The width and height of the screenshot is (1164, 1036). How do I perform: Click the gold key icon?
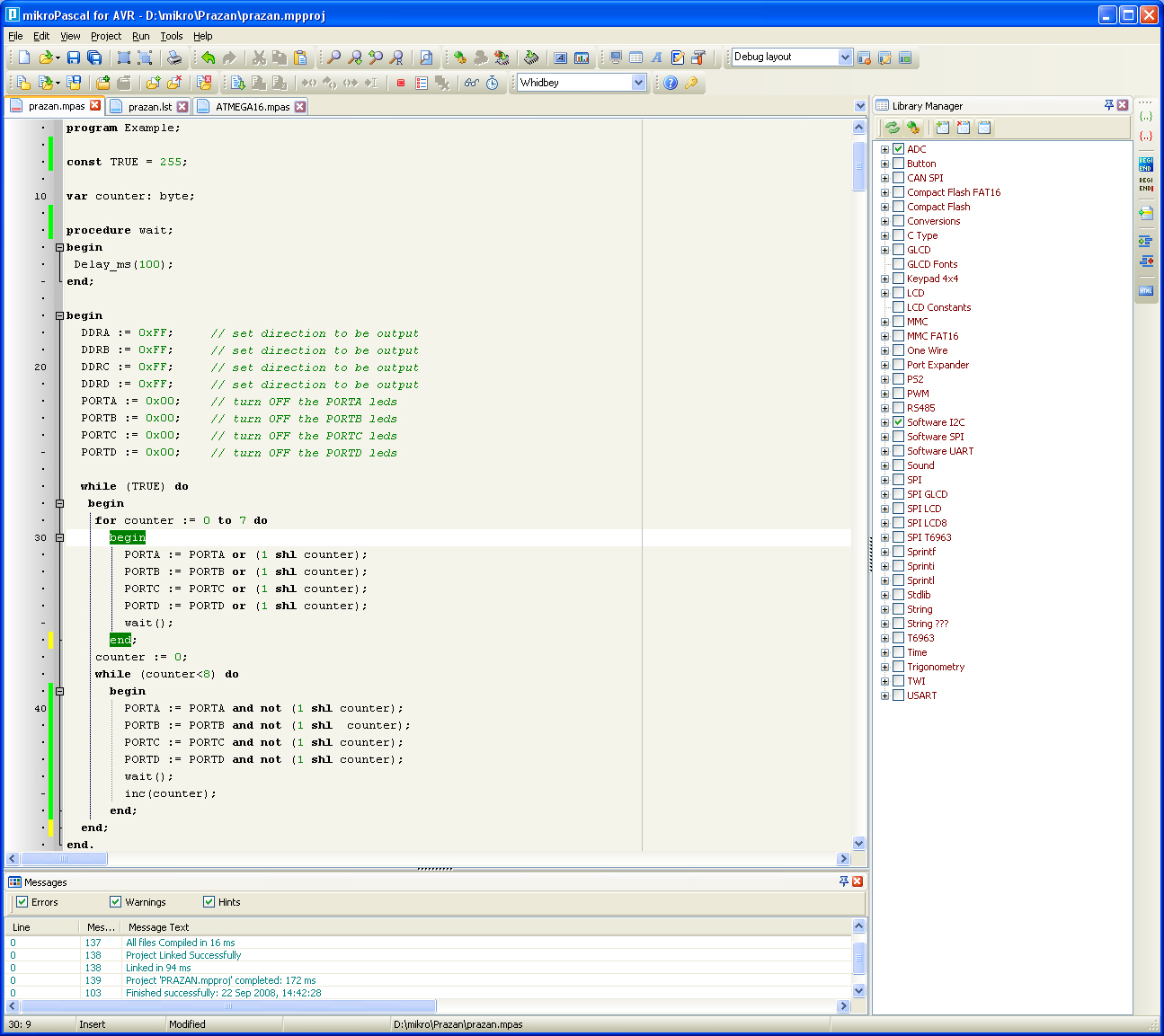point(691,83)
